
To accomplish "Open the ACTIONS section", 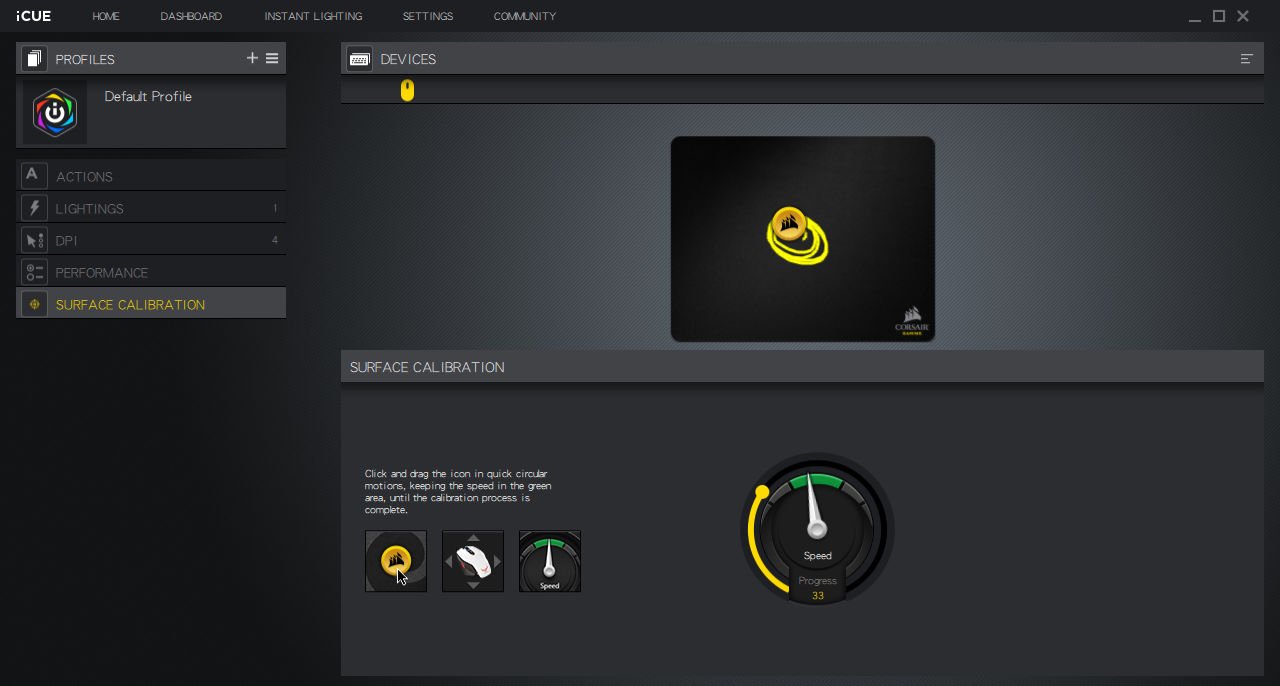I will [151, 176].
